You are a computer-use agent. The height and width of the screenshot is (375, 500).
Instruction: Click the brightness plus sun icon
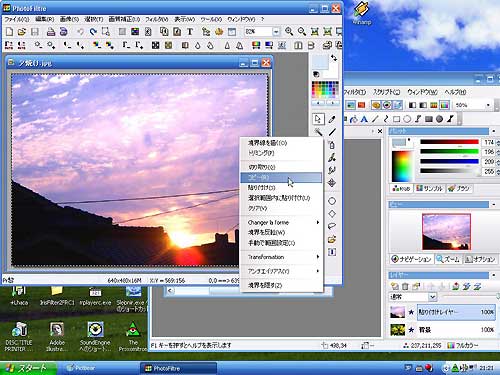[51, 45]
